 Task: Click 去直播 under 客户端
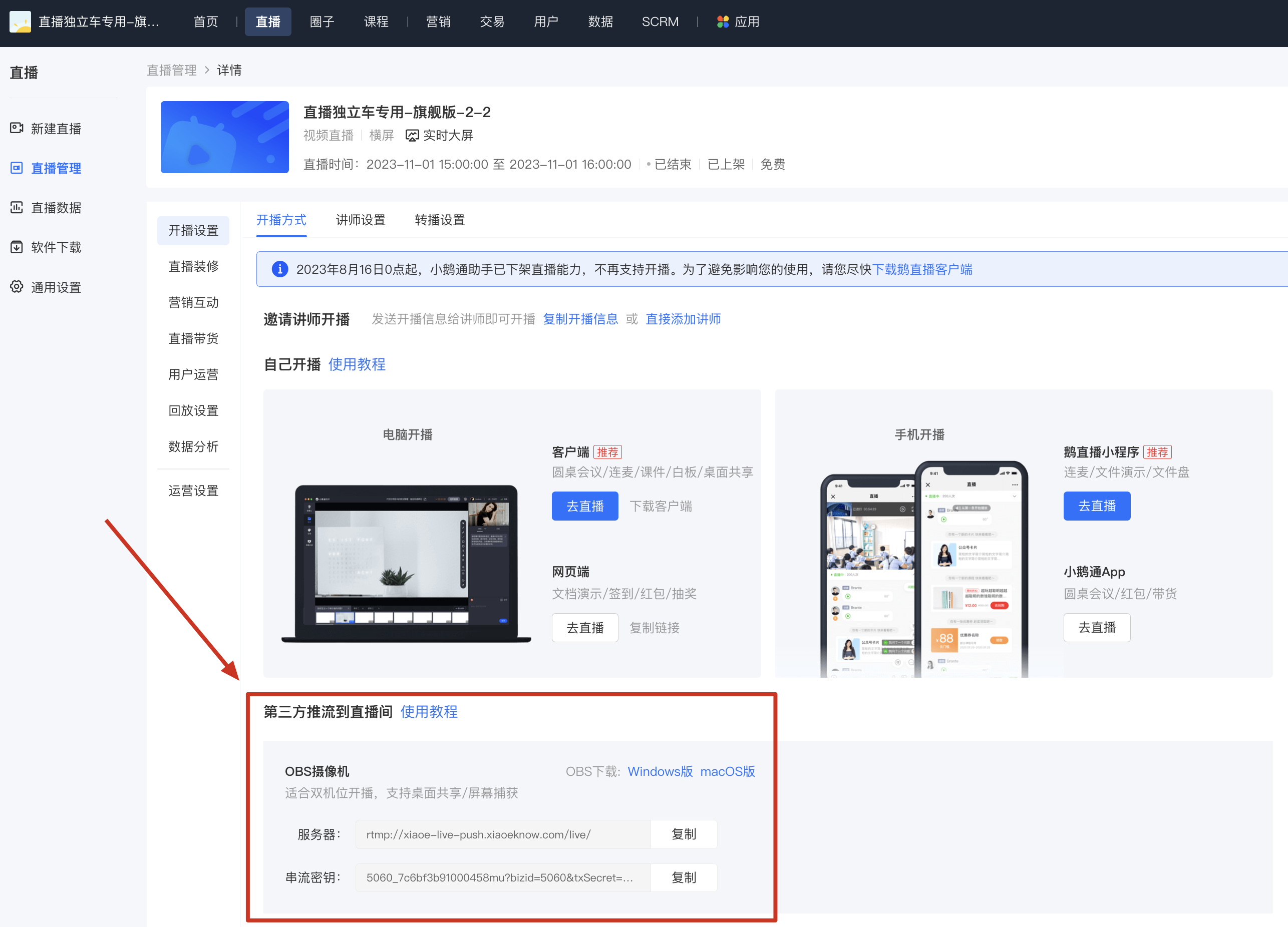pyautogui.click(x=584, y=506)
